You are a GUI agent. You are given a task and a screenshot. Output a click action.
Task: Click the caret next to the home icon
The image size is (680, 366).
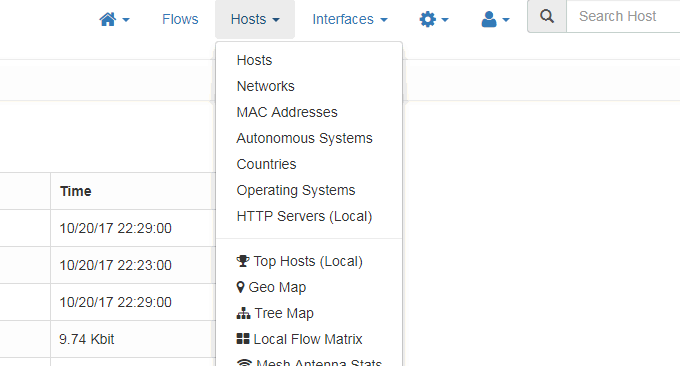click(126, 20)
